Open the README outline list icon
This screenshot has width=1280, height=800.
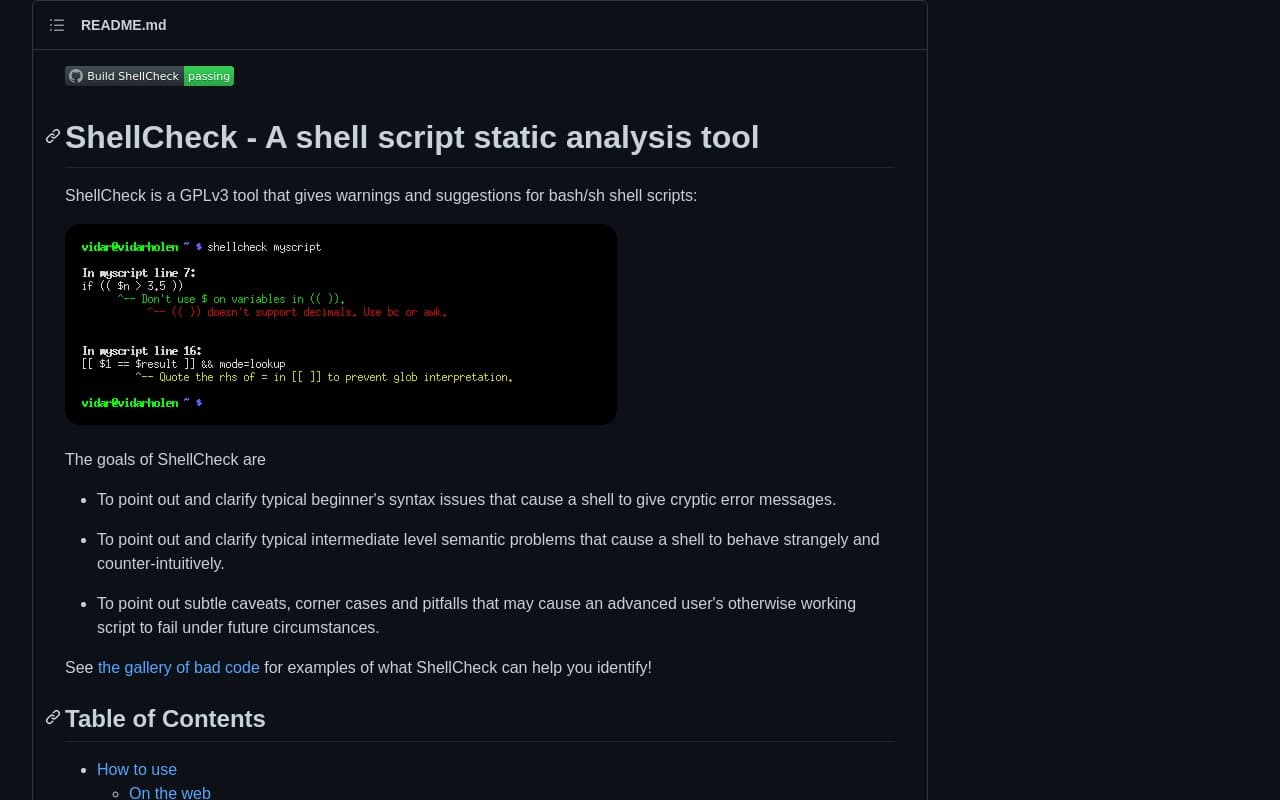57,25
